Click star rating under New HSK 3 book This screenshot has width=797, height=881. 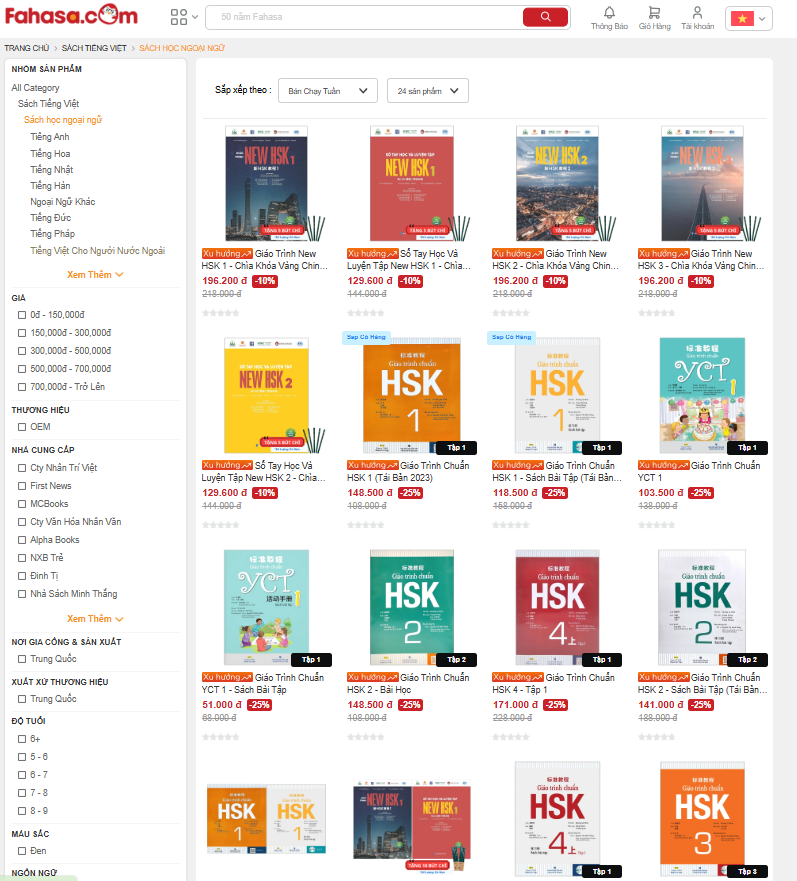pos(656,313)
